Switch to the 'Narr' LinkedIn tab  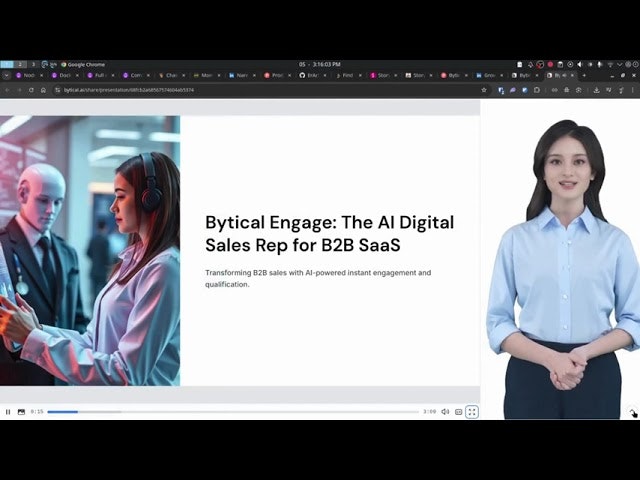coord(242,76)
